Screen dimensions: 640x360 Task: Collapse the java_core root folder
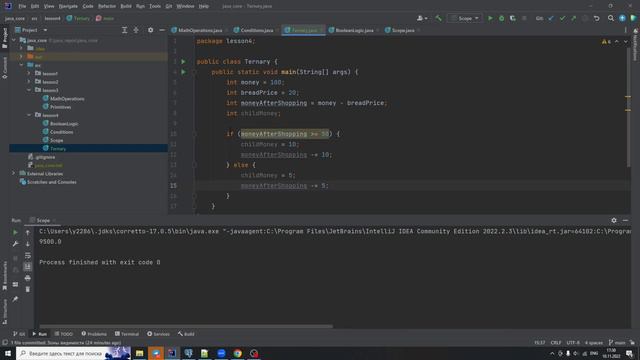pyautogui.click(x=14, y=40)
